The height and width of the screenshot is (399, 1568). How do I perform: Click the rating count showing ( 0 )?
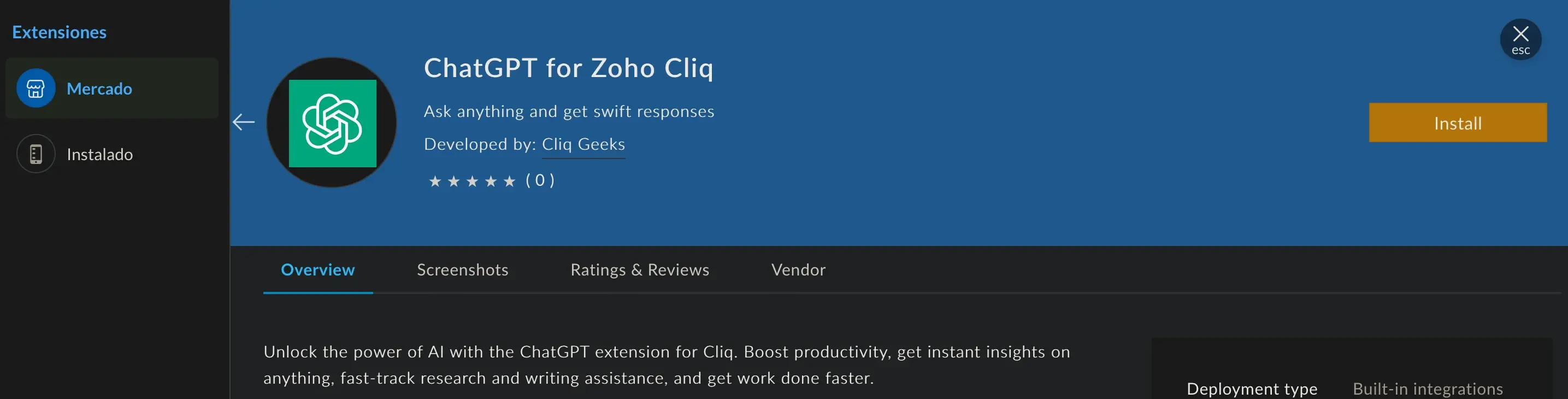click(x=539, y=180)
